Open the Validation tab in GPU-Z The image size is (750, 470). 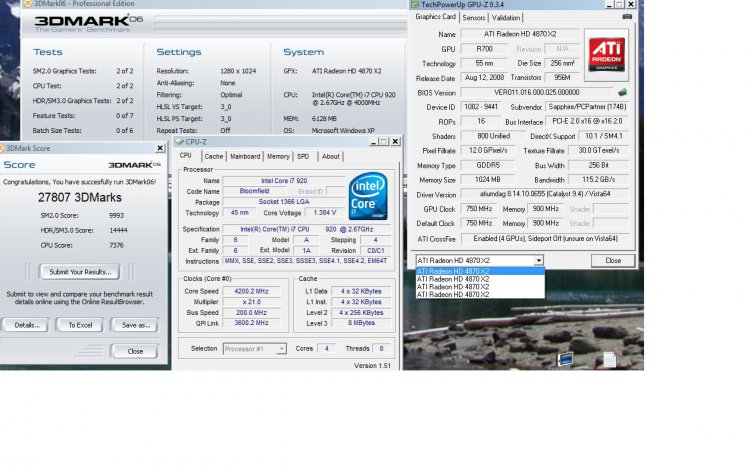click(x=506, y=18)
